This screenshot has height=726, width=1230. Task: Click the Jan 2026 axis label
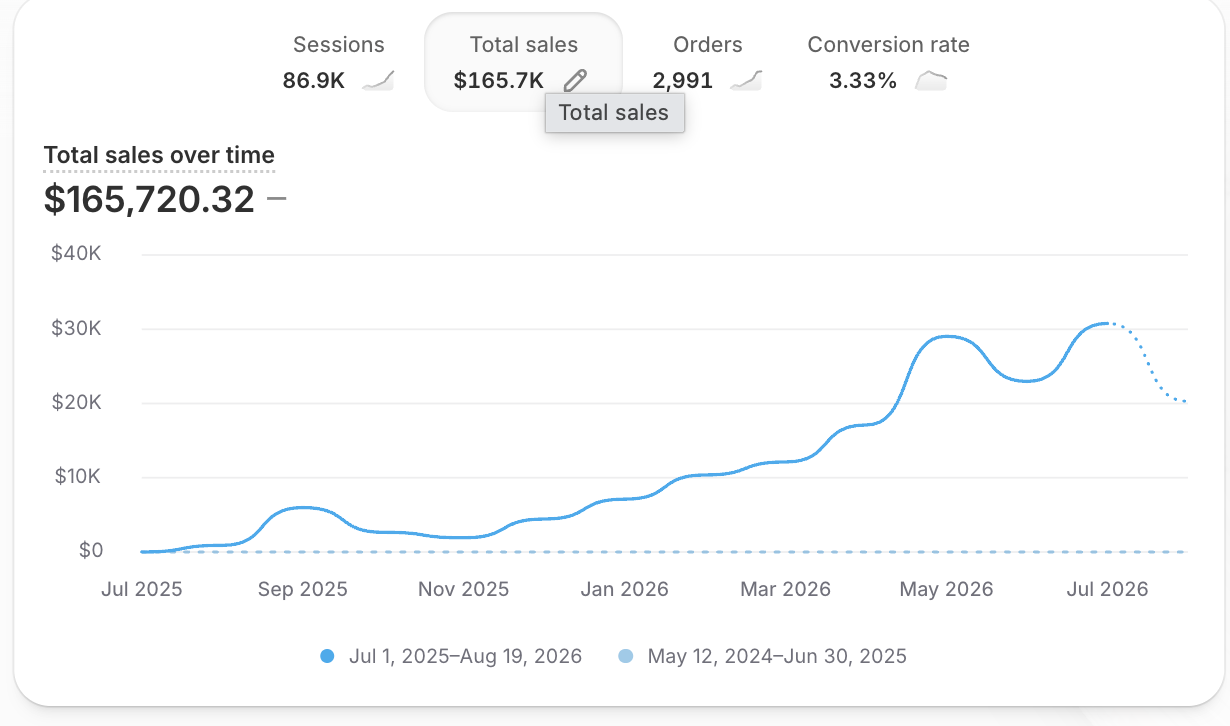[624, 589]
